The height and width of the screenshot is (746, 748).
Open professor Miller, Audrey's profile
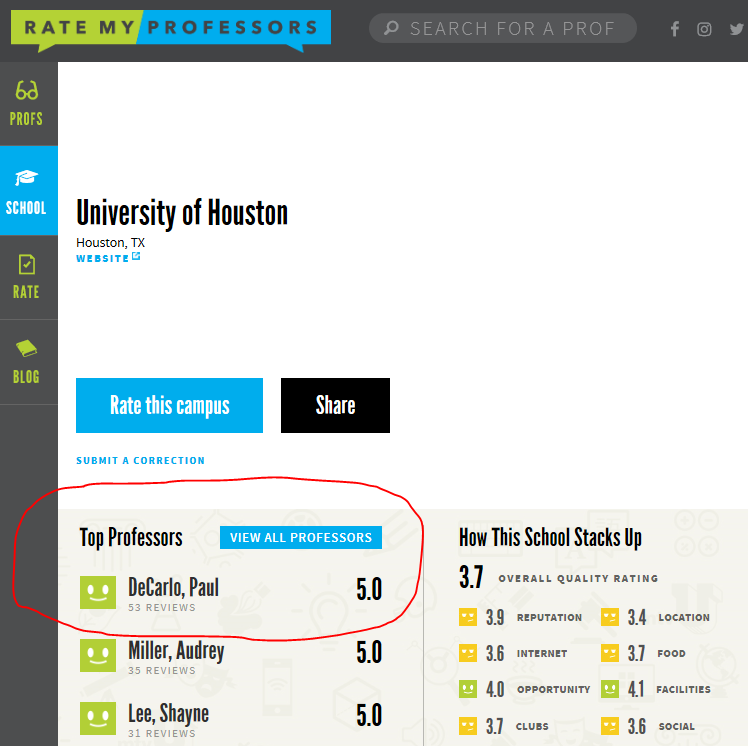(x=176, y=651)
